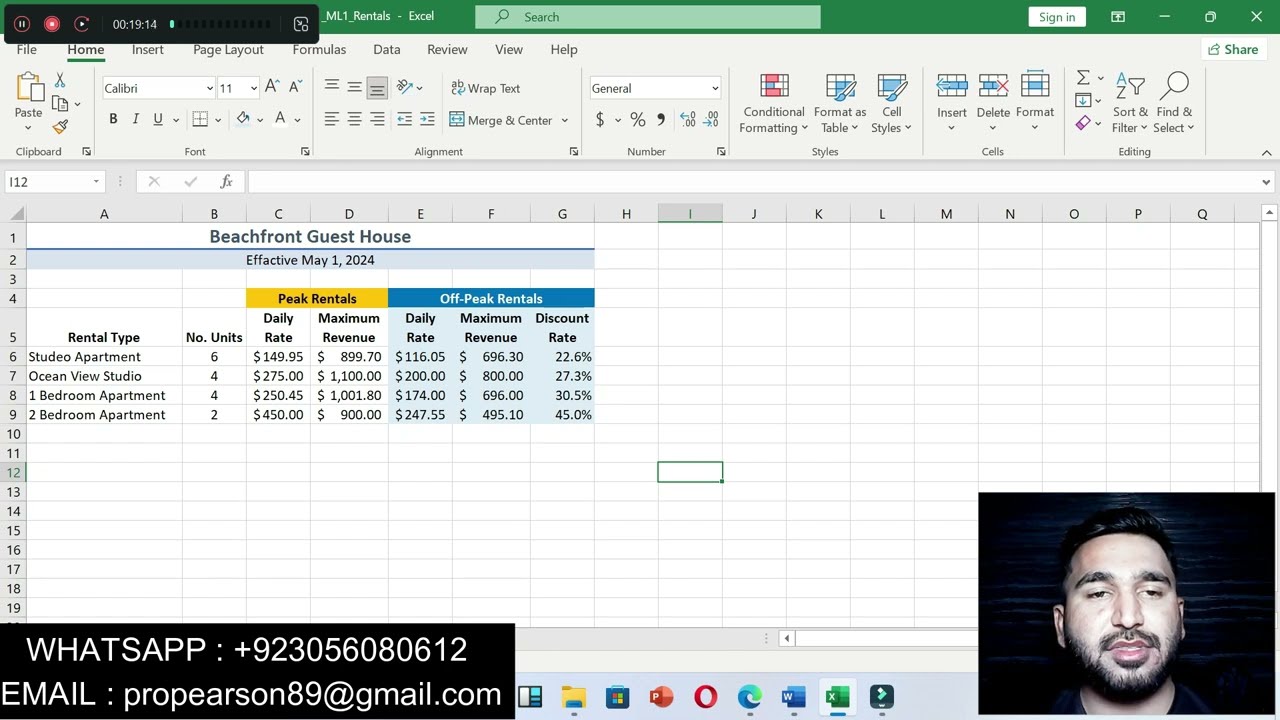Viewport: 1280px width, 720px height.
Task: Apply the red Font Color A
Action: point(281,119)
